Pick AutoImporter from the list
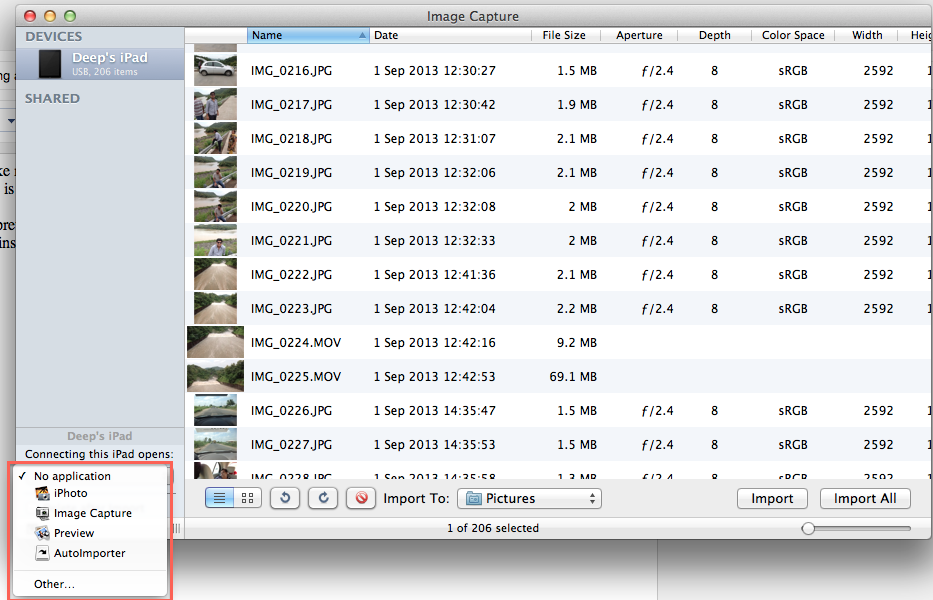Image resolution: width=933 pixels, height=600 pixels. [x=89, y=554]
